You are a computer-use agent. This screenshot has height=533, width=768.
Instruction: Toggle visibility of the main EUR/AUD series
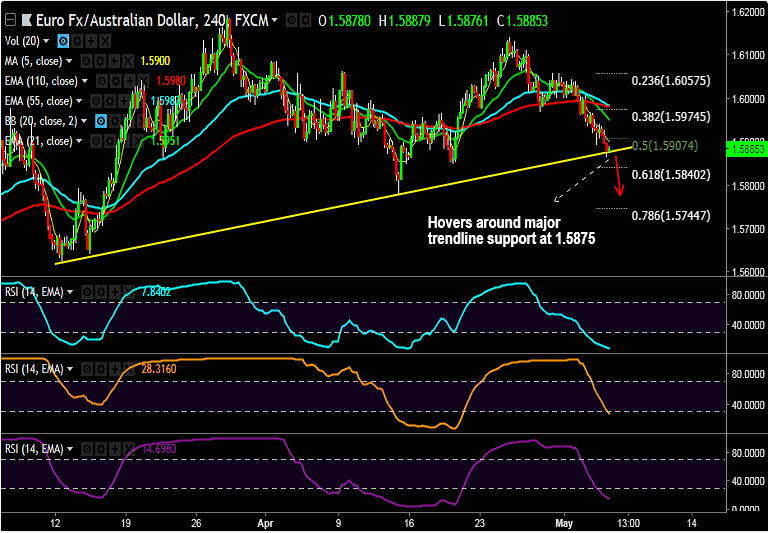click(291, 20)
